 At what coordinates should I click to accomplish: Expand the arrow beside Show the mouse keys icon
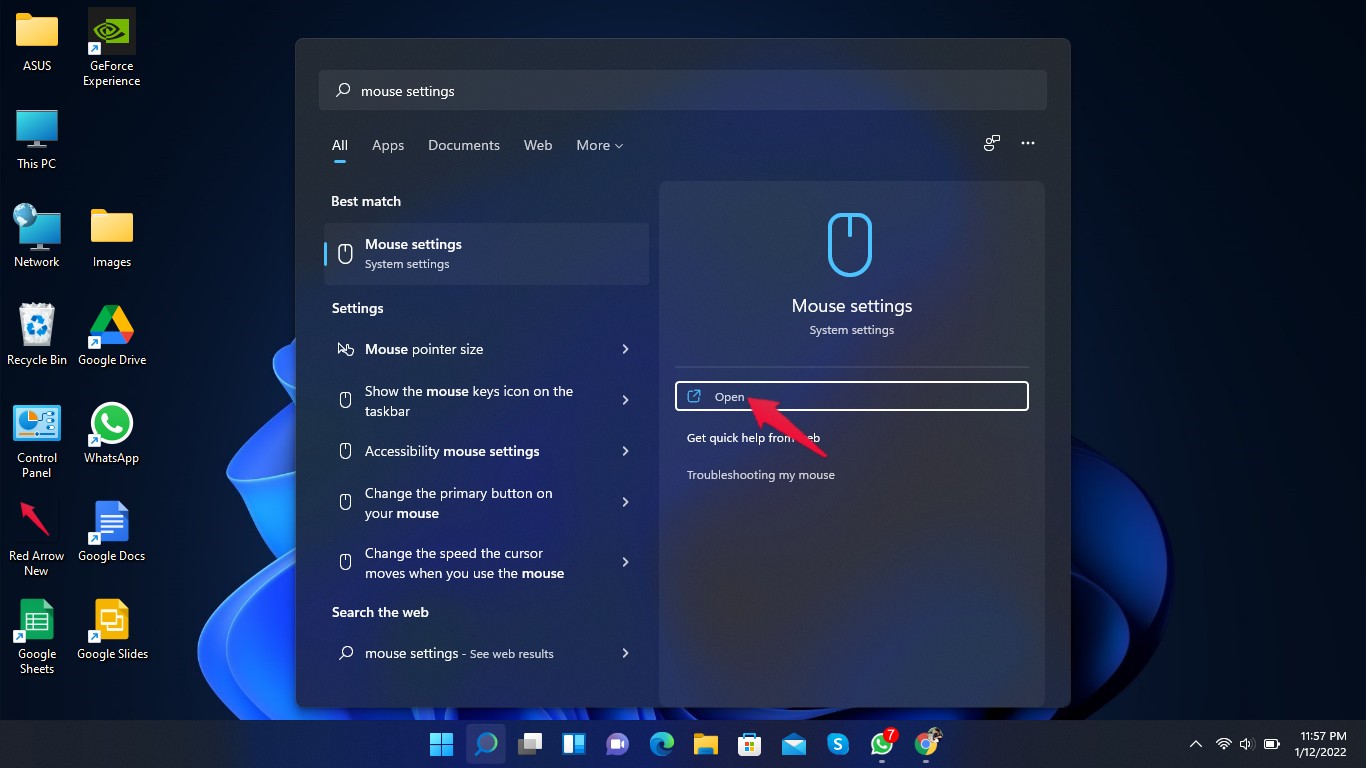coord(625,400)
